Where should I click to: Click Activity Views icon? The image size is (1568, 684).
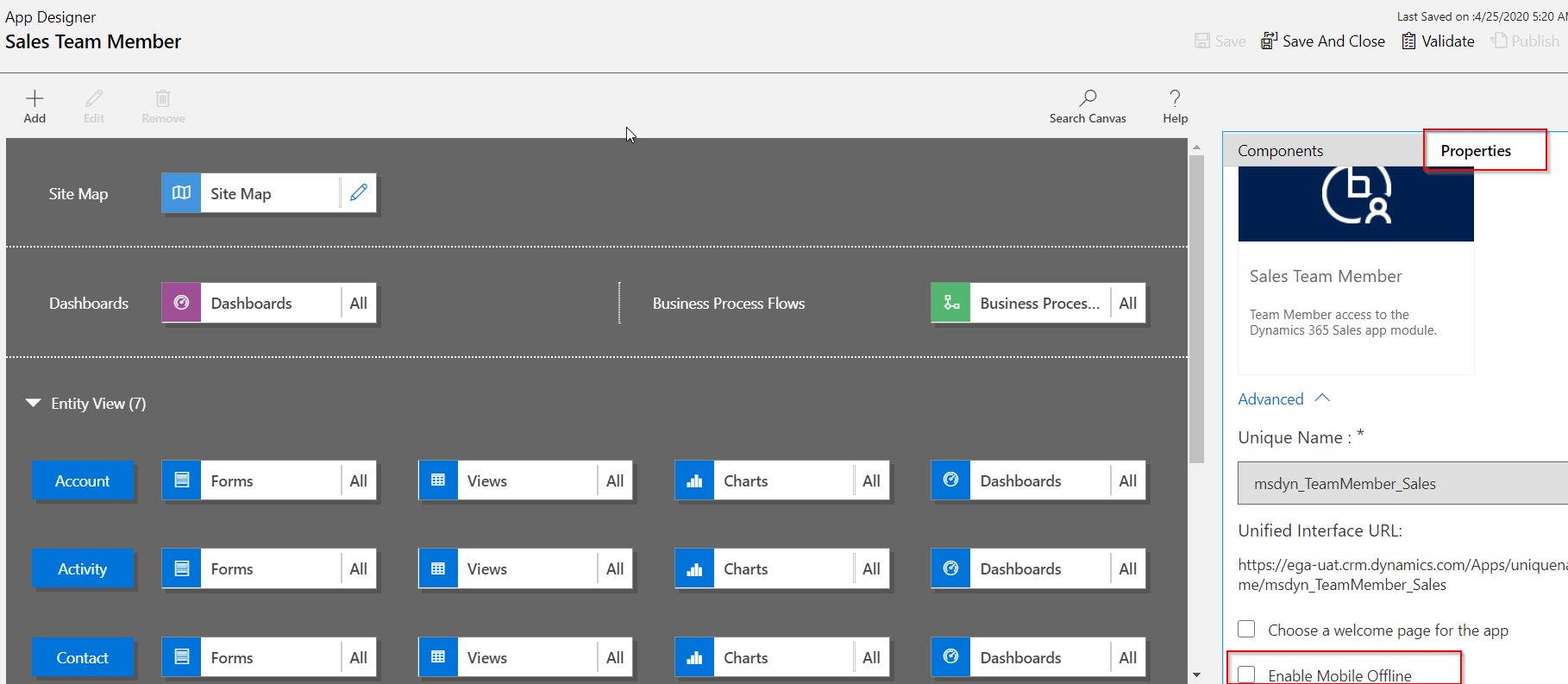[438, 568]
